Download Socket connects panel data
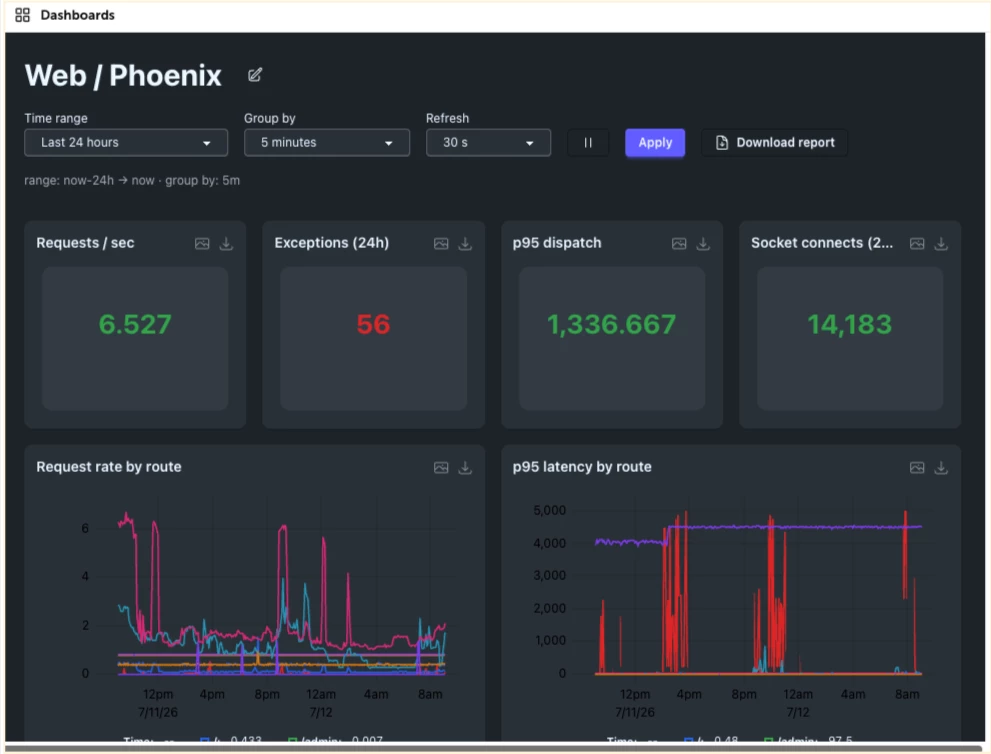 coord(941,243)
